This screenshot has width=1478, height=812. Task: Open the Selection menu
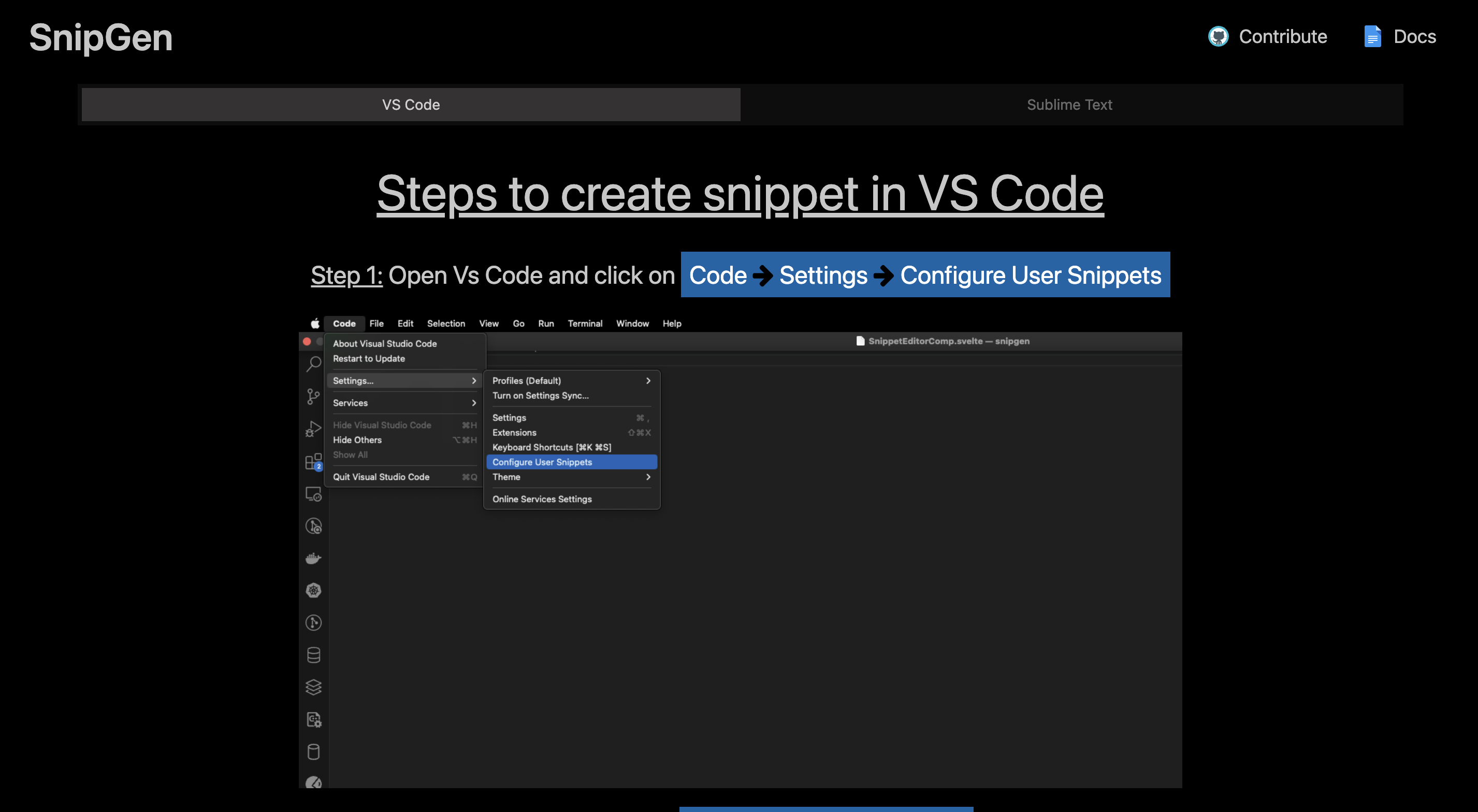[x=446, y=324]
